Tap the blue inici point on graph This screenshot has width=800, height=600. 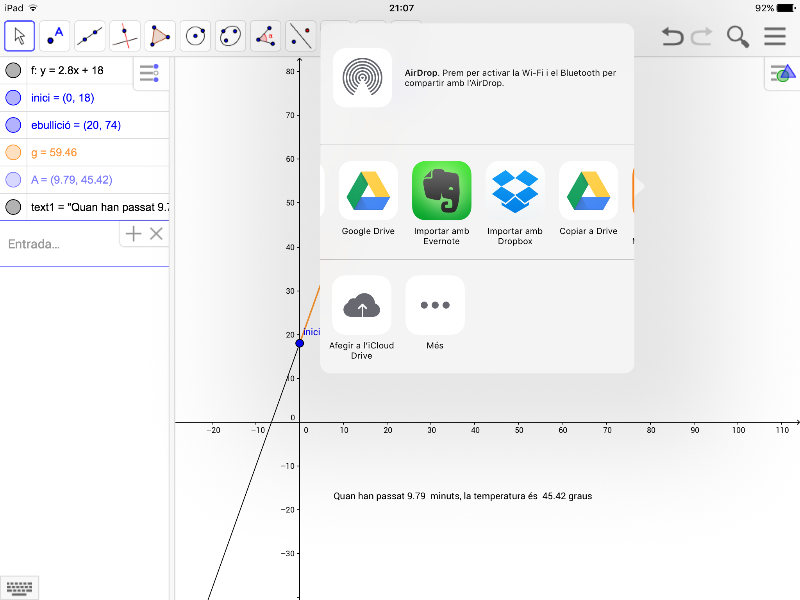pyautogui.click(x=299, y=343)
